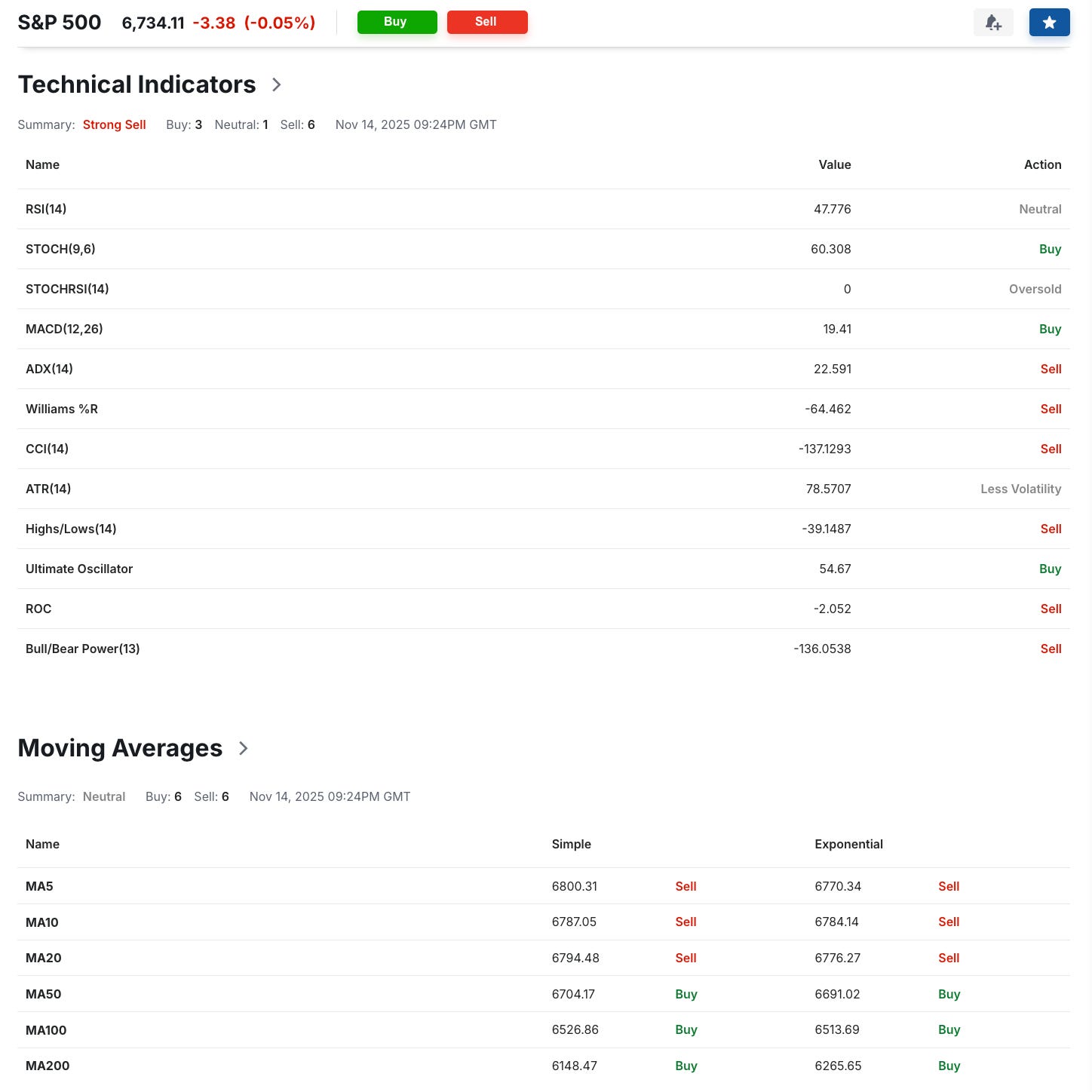Click the MA200 simple value 6148.47

coord(575,1066)
